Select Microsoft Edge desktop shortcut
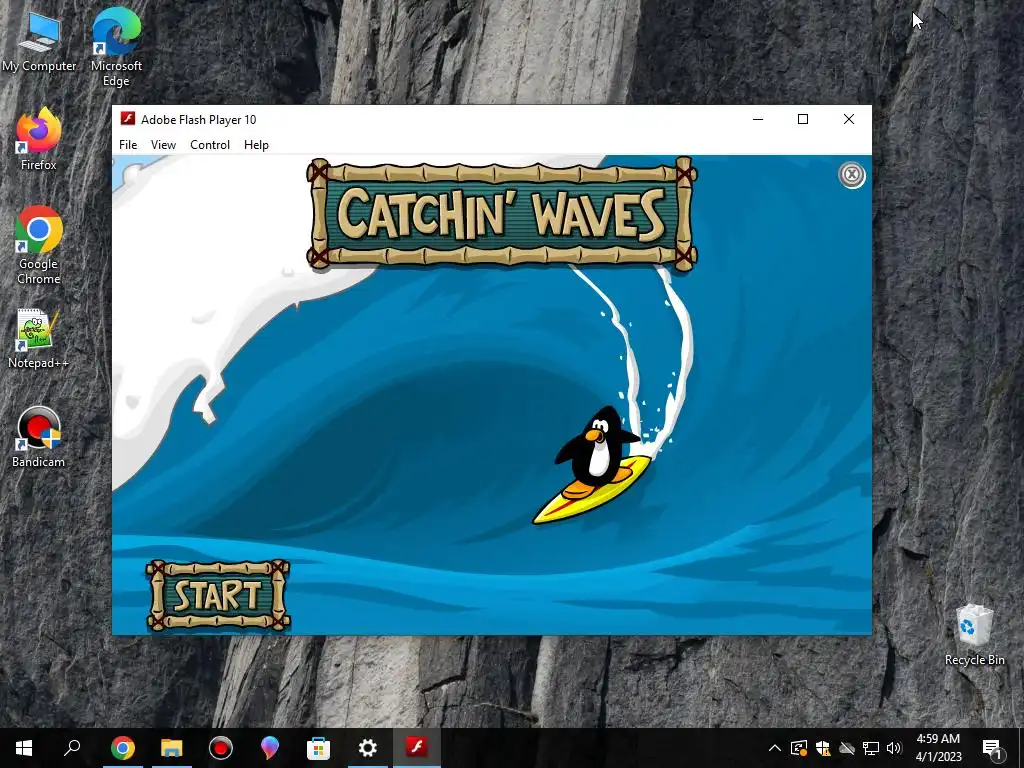The width and height of the screenshot is (1024, 768). point(116,47)
